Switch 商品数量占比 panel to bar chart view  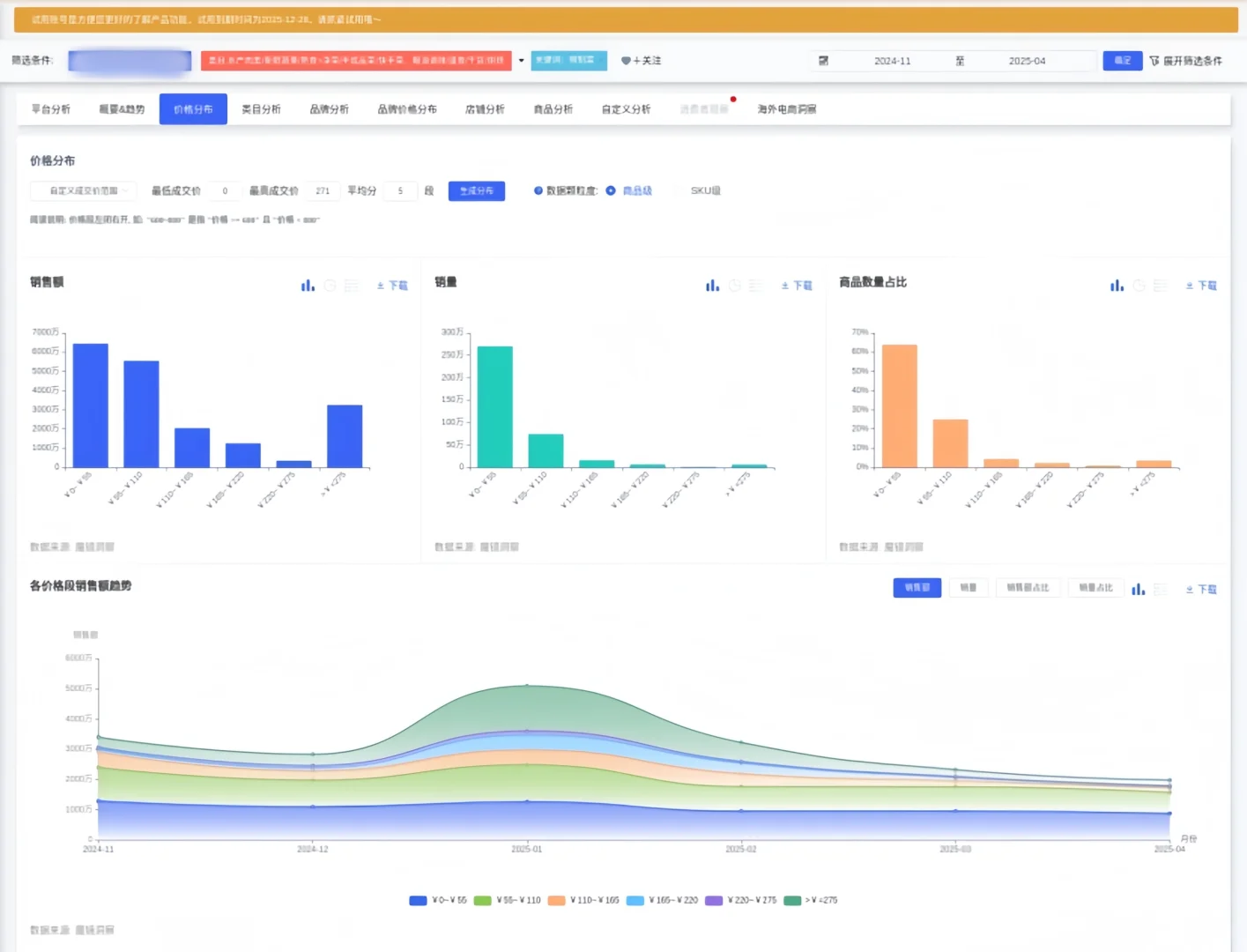pyautogui.click(x=1117, y=286)
